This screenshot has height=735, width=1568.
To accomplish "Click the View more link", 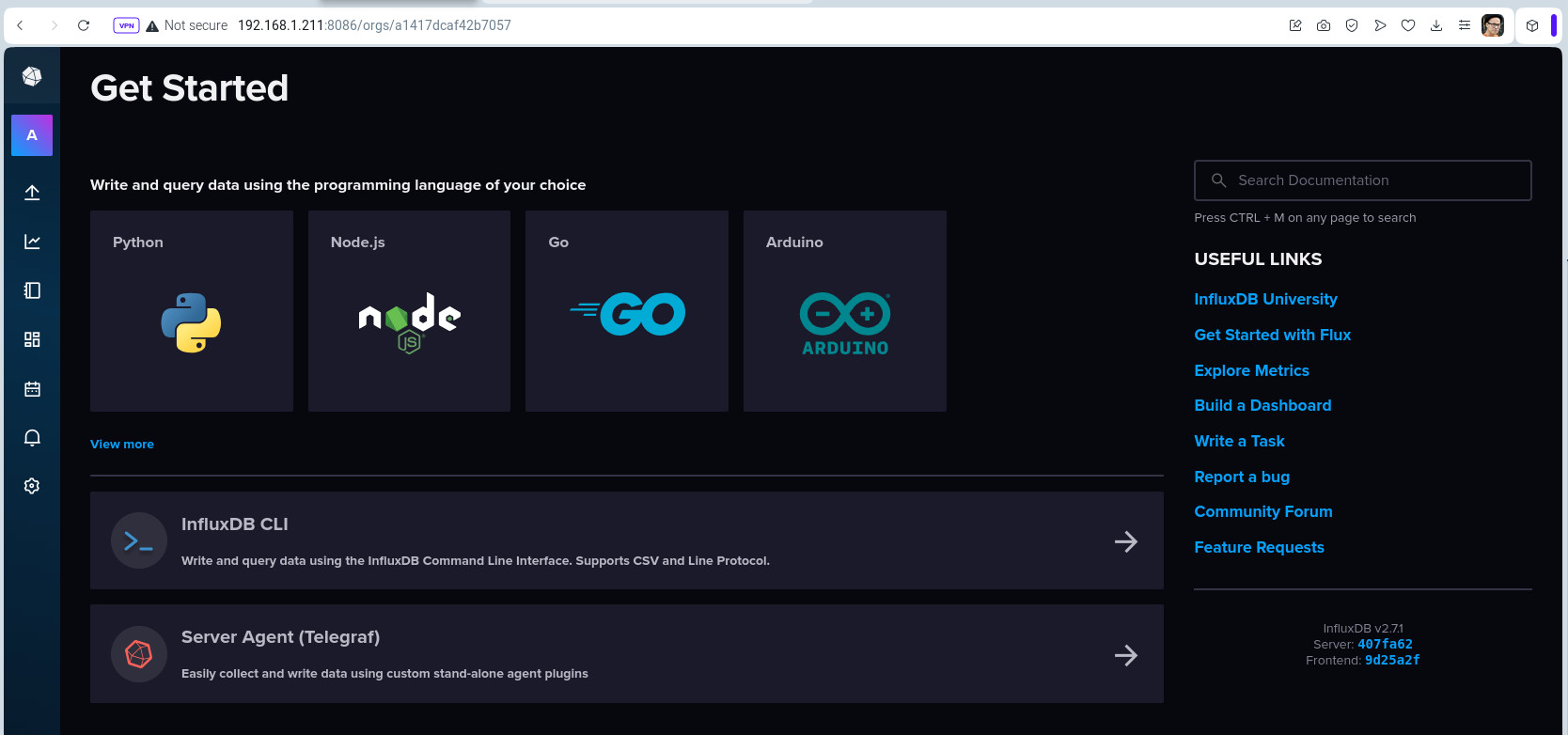I will click(x=122, y=444).
